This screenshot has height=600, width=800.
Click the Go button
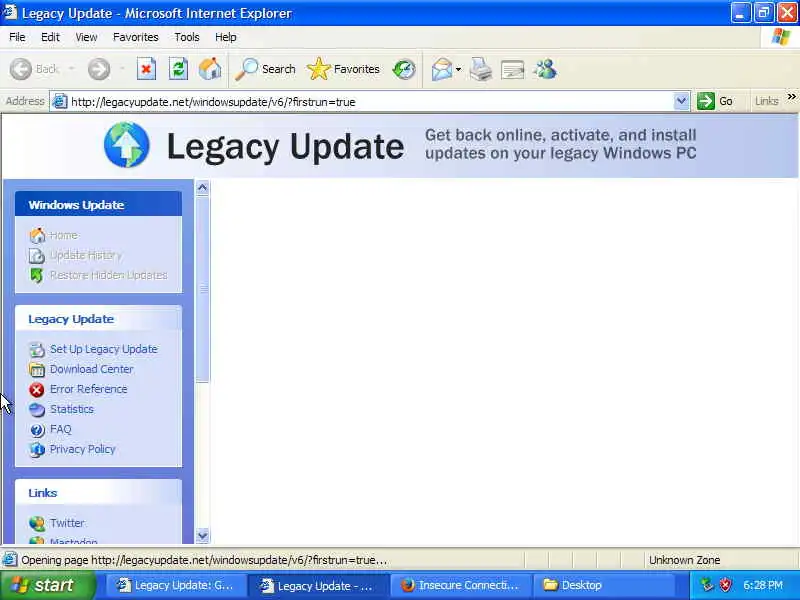[x=715, y=101]
